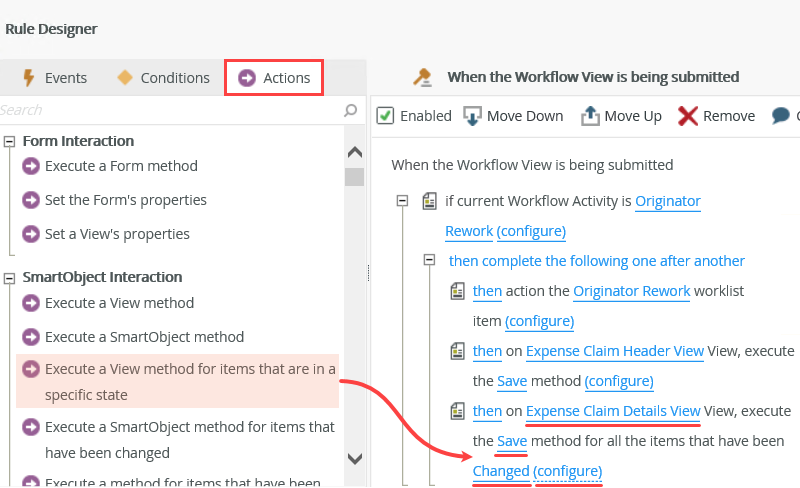Click the comment speech bubble icon
Screen dimensions: 800x488
click(x=781, y=116)
